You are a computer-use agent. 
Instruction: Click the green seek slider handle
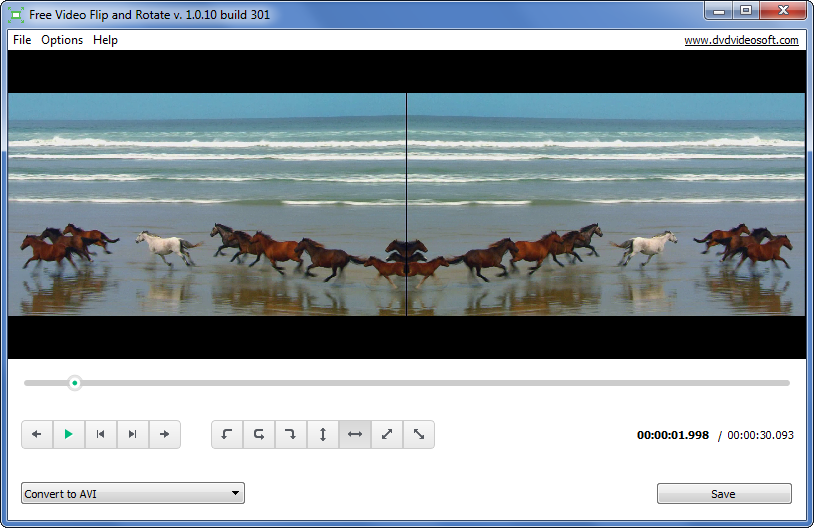click(x=75, y=382)
